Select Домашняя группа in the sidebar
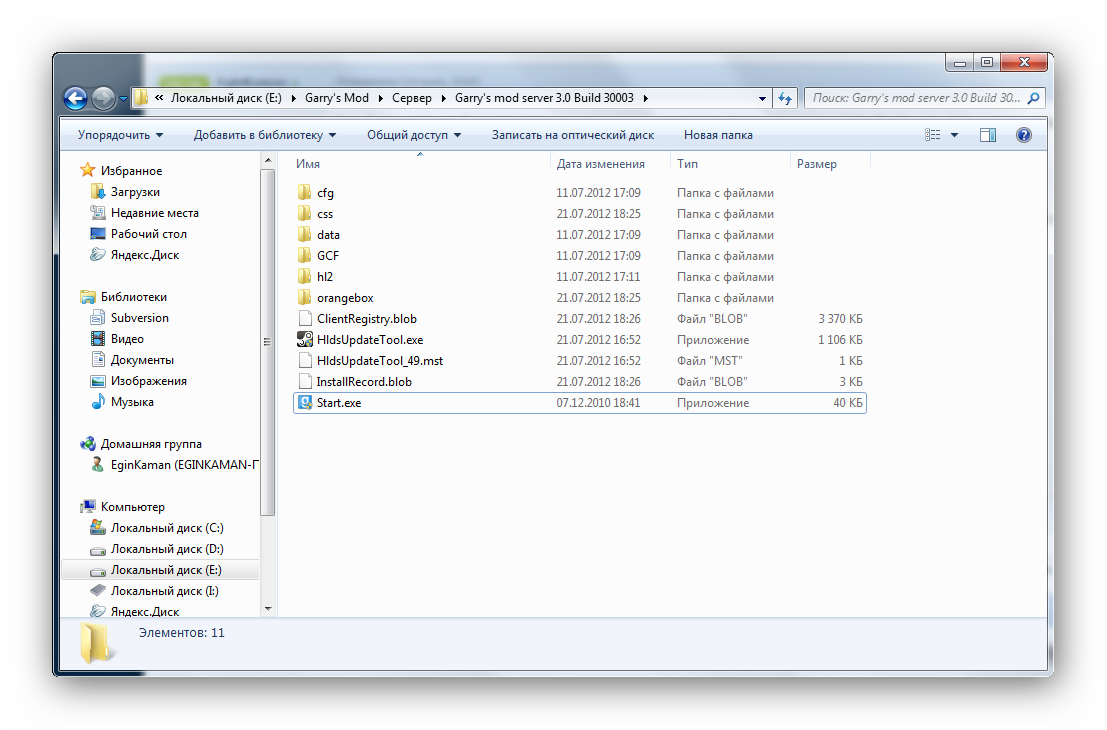 150,443
